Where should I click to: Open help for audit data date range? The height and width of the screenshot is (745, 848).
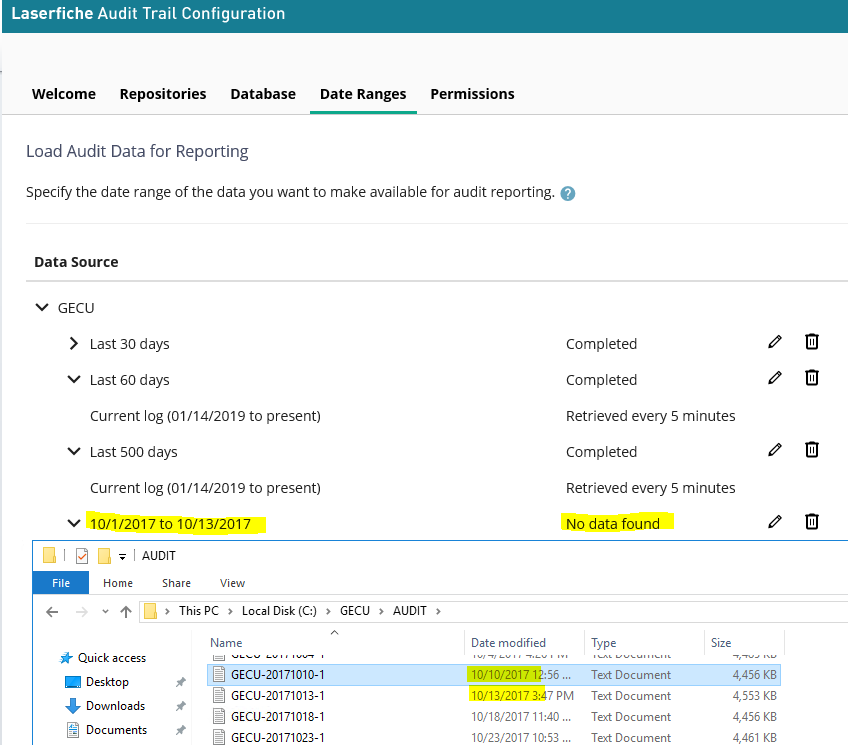(x=567, y=193)
